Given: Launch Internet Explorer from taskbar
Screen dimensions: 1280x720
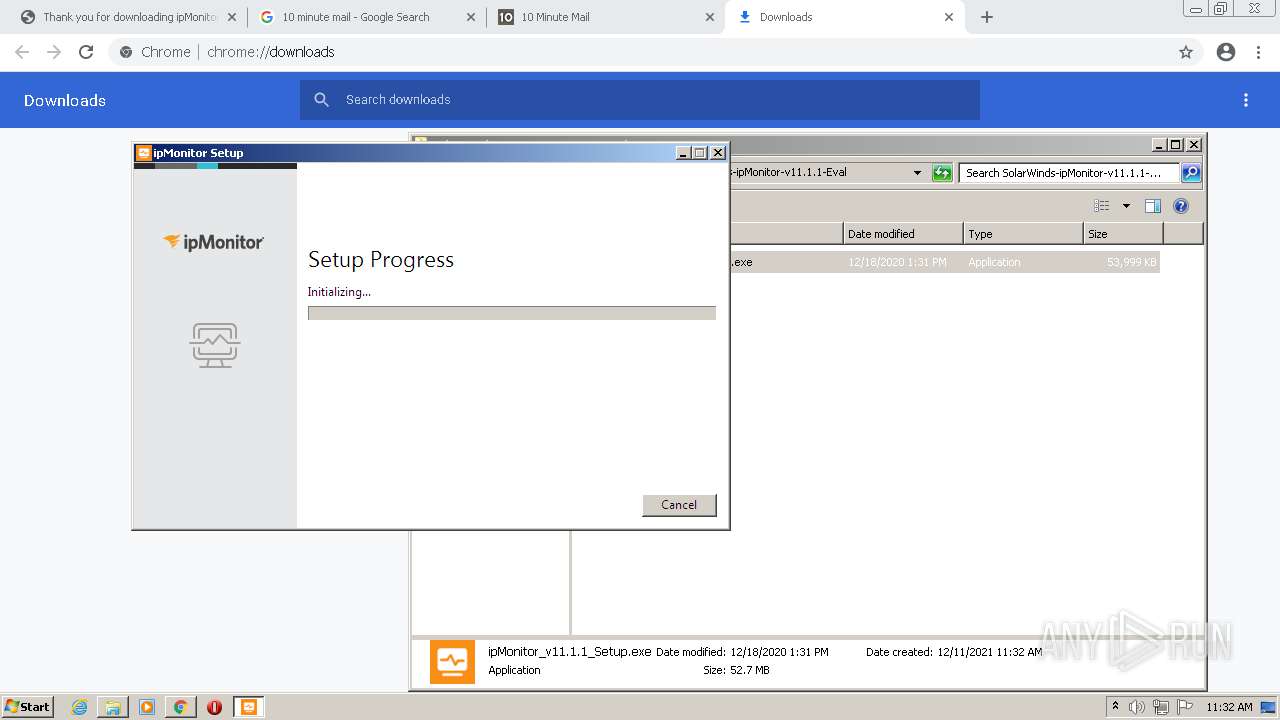Looking at the screenshot, I should coord(80,707).
